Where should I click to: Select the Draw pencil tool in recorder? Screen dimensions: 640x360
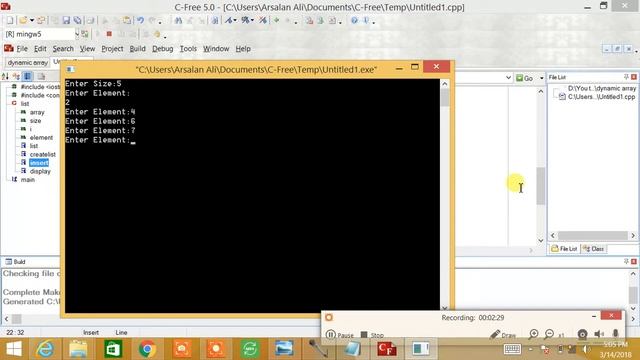tap(503, 335)
